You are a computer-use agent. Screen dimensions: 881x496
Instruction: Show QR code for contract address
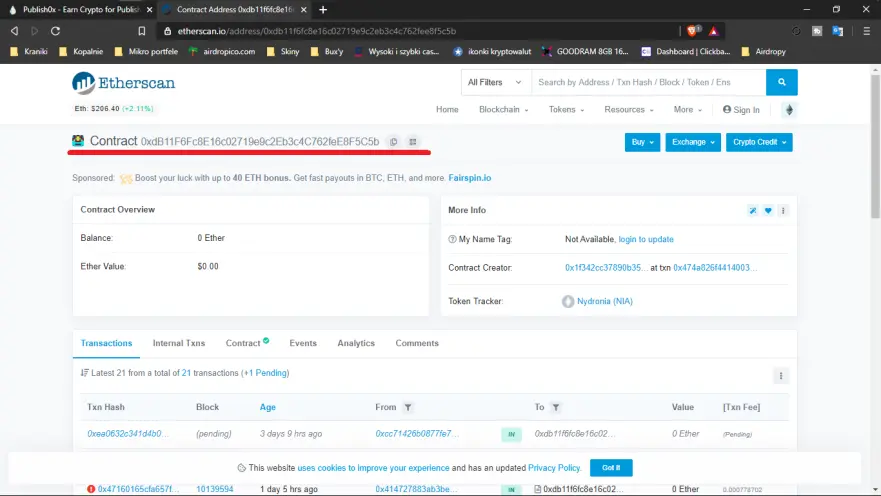pos(413,142)
